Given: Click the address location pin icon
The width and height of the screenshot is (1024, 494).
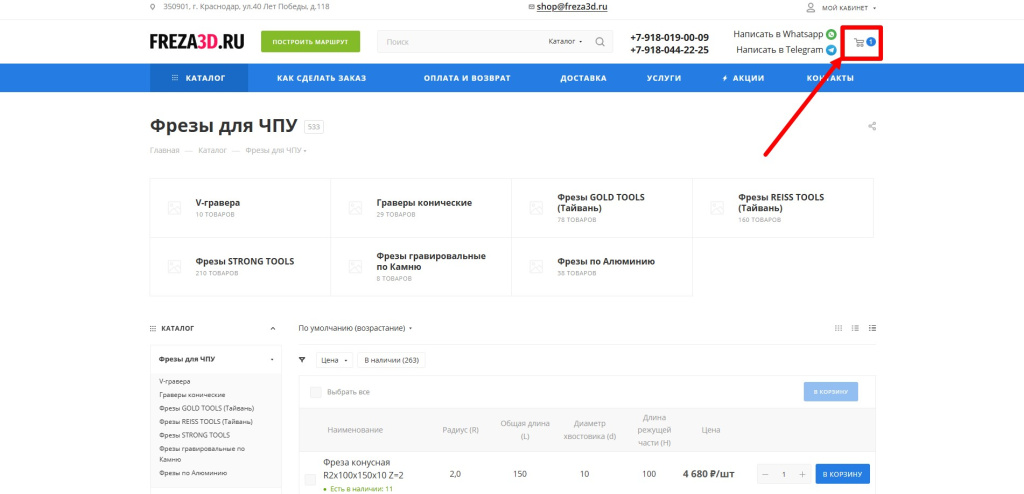Looking at the screenshot, I should pyautogui.click(x=153, y=7).
